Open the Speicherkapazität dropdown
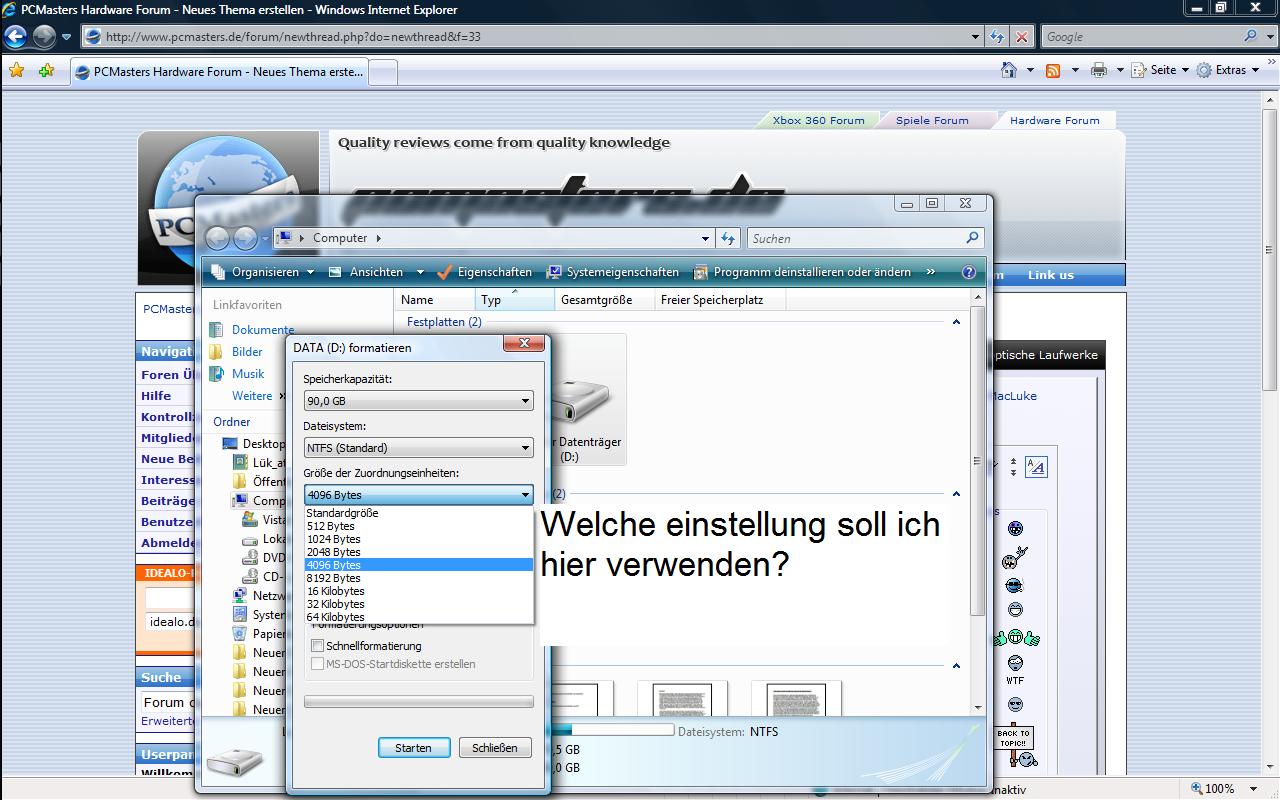This screenshot has height=800, width=1280. [x=418, y=401]
